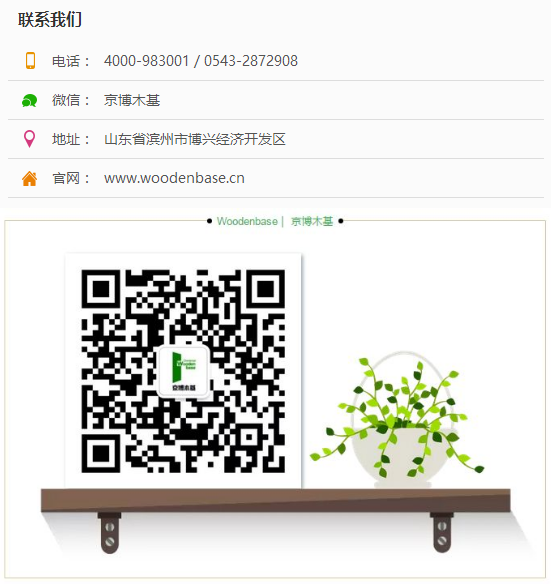
Task: Click the 联系我们 heading
Action: pos(50,19)
